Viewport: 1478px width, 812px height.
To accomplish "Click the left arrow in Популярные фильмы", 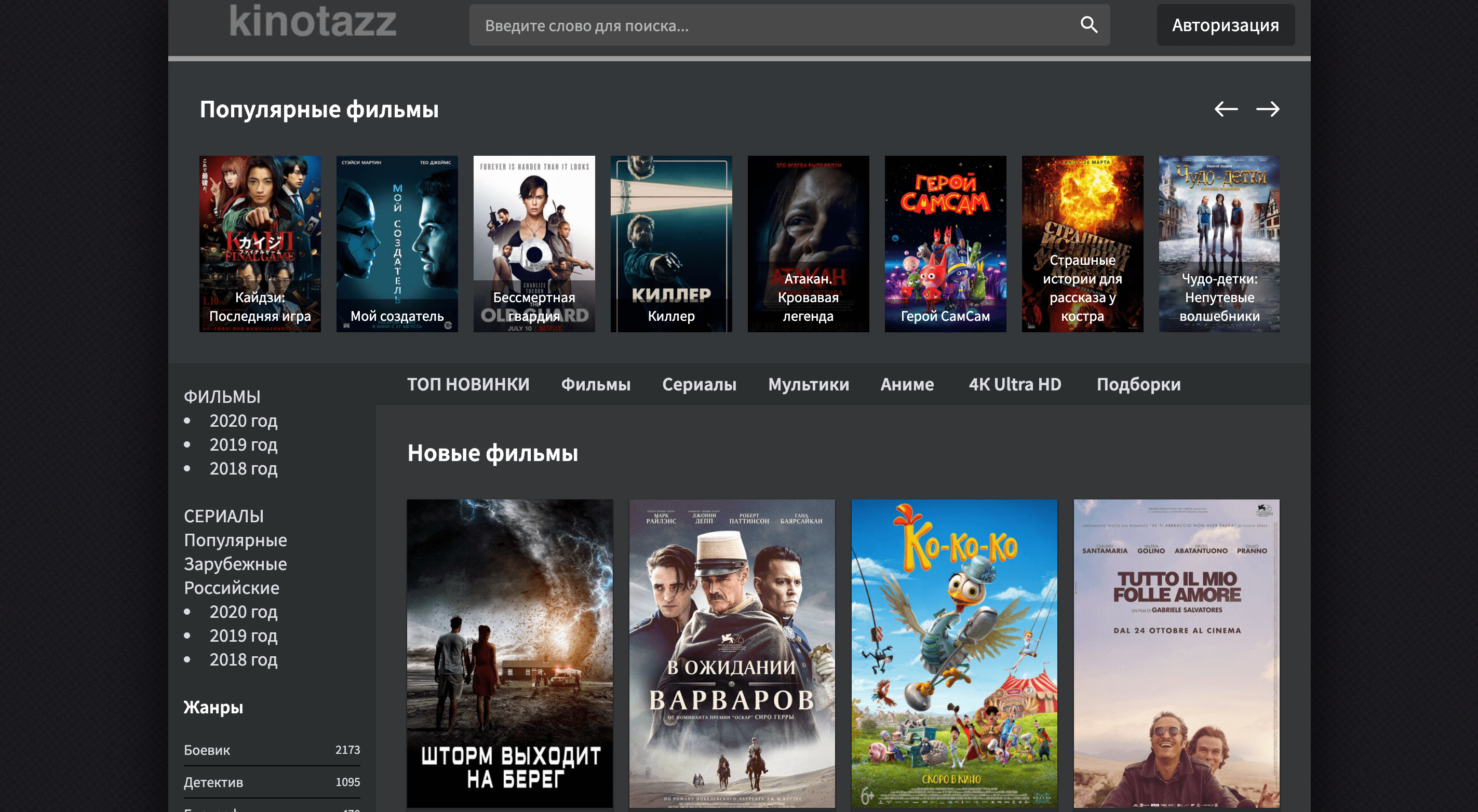I will click(1226, 109).
